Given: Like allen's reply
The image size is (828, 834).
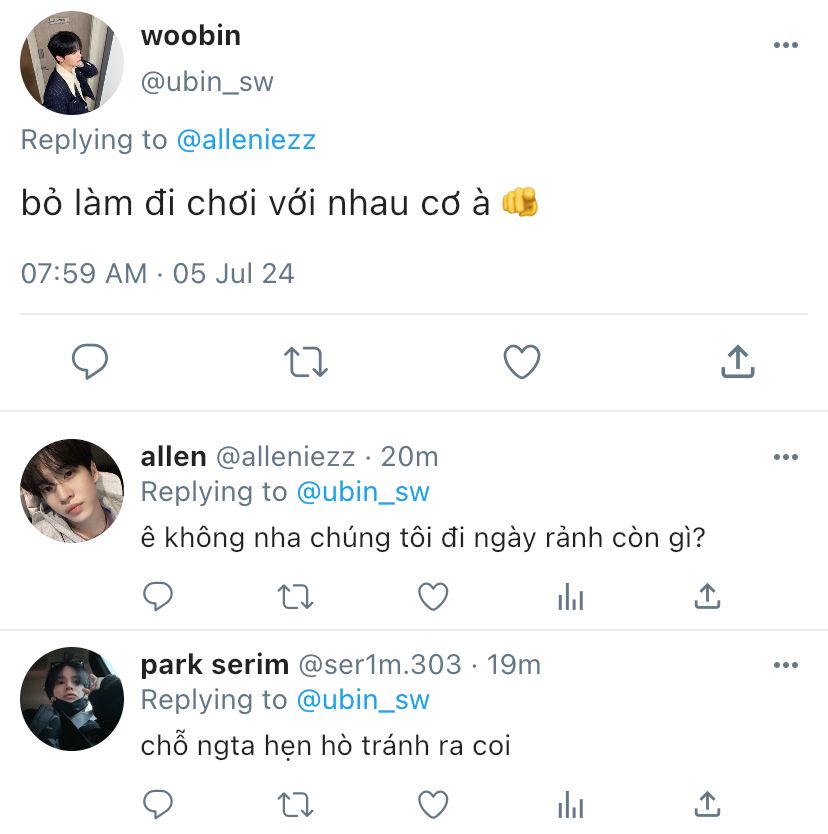Looking at the screenshot, I should (x=433, y=596).
